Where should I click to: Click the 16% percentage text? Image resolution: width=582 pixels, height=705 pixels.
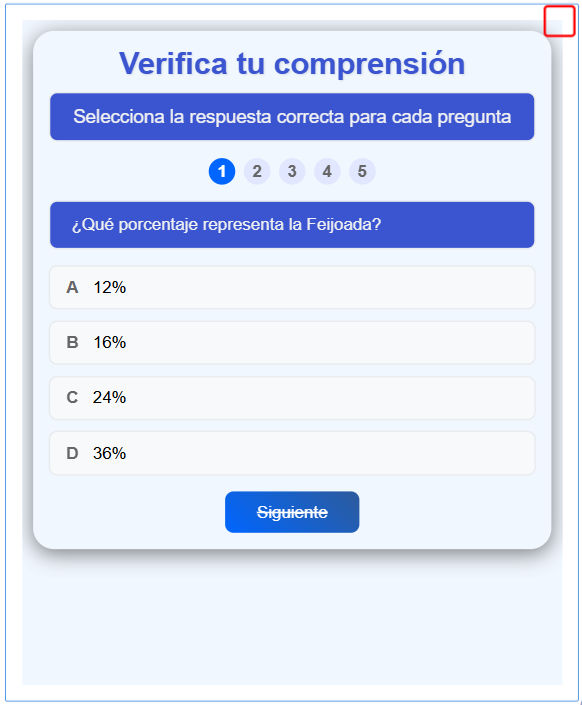coord(109,343)
